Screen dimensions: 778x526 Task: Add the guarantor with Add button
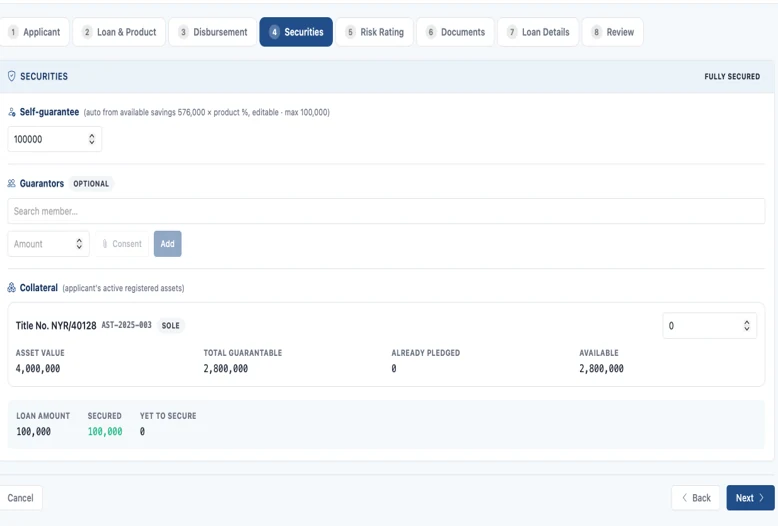pos(168,244)
